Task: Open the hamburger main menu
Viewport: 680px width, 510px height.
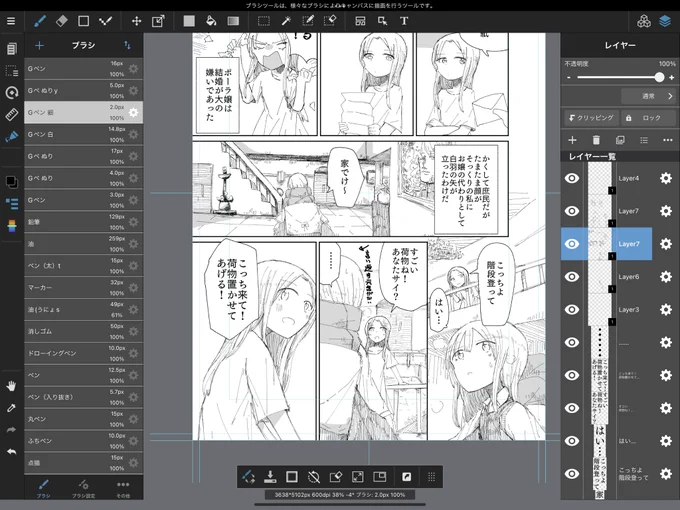Action: (x=11, y=21)
